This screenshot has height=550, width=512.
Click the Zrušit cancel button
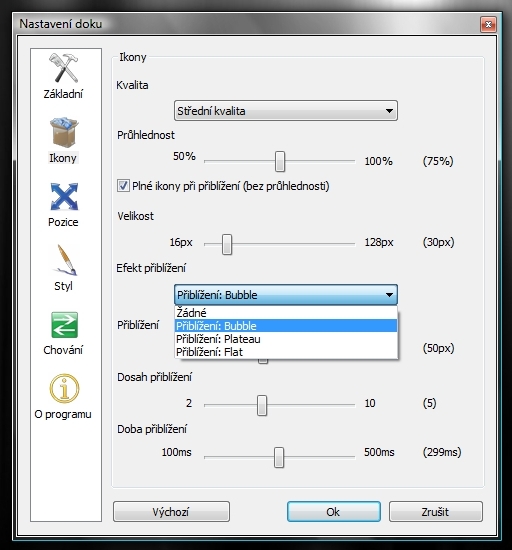[436, 512]
